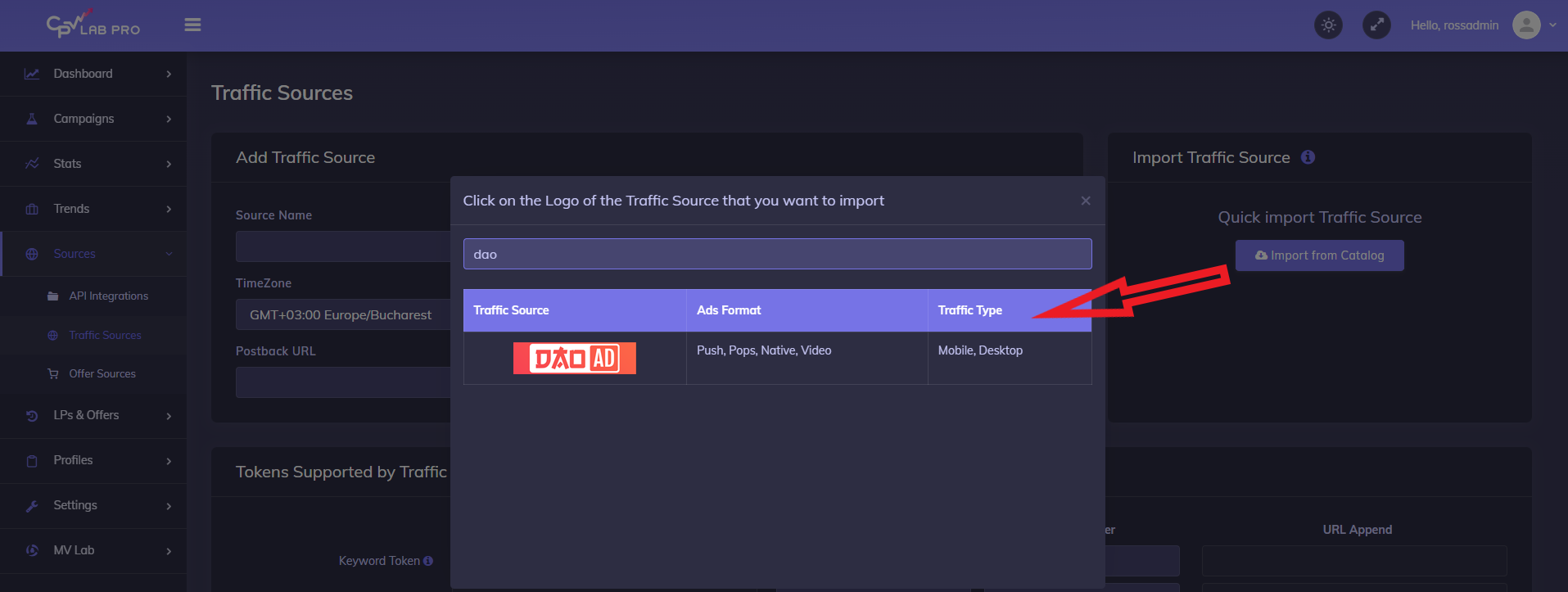This screenshot has height=592, width=1568.
Task: Expand the Campaigns menu chevron
Action: point(169,119)
